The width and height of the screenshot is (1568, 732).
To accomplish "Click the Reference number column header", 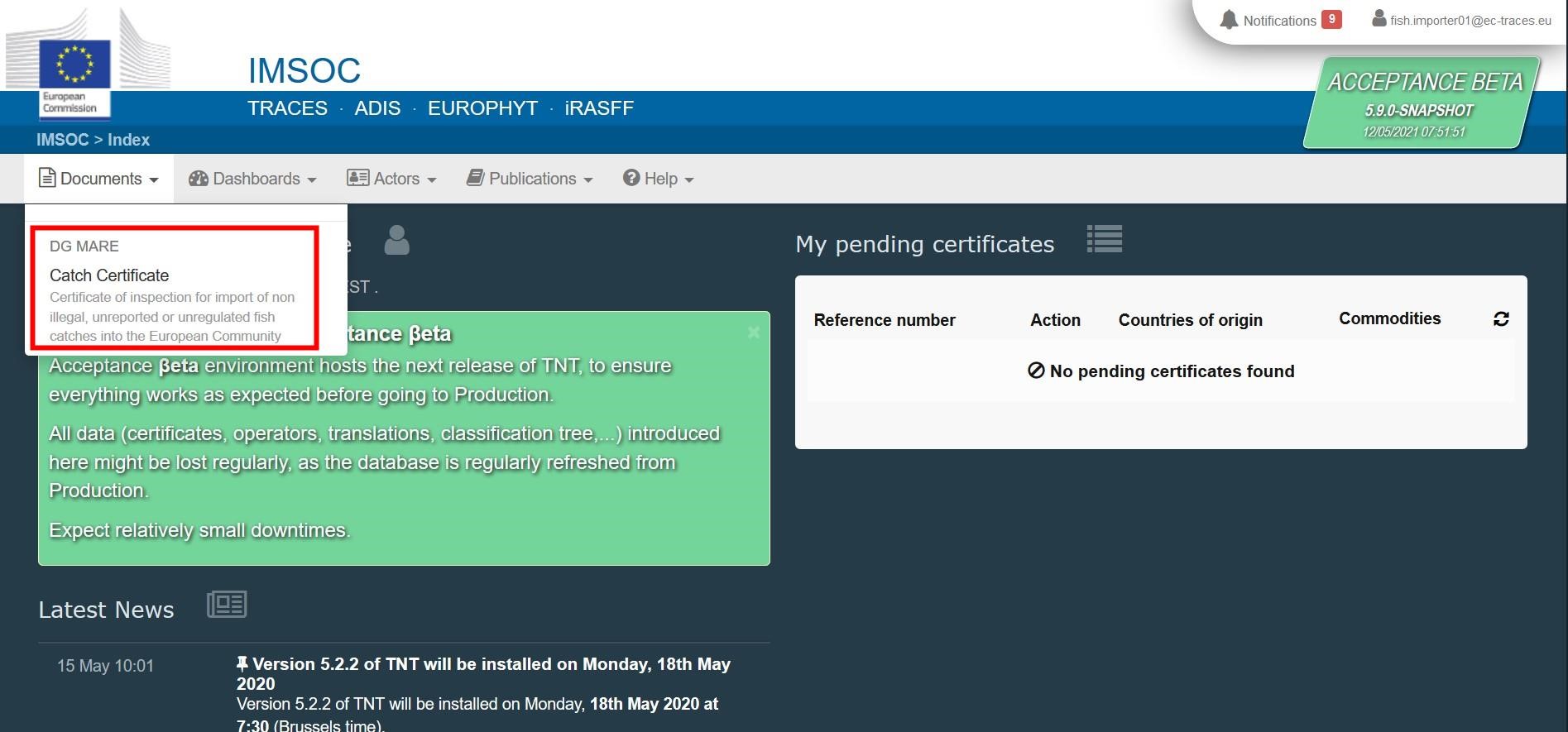I will coord(885,320).
